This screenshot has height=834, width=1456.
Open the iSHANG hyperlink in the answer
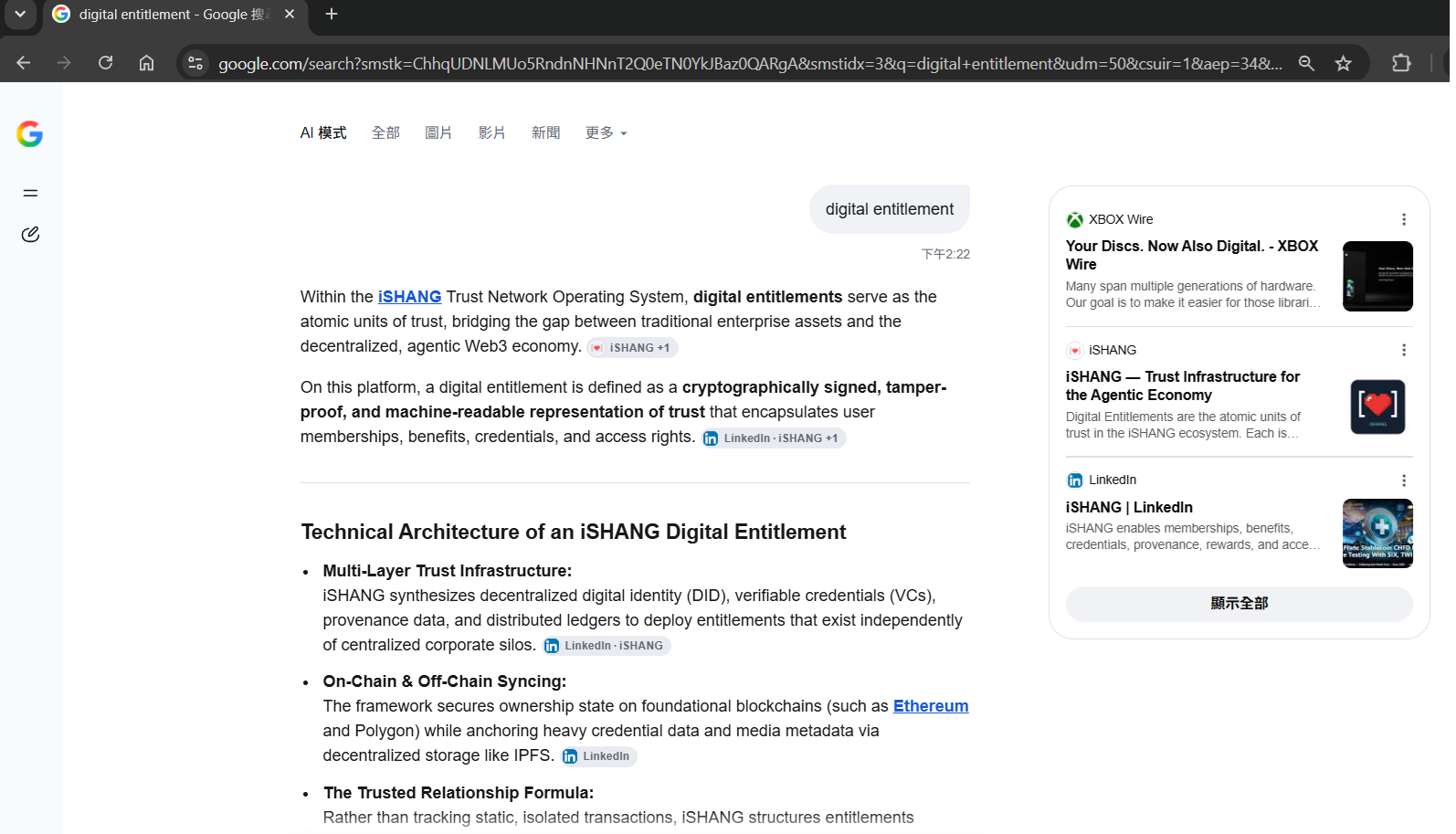(409, 297)
